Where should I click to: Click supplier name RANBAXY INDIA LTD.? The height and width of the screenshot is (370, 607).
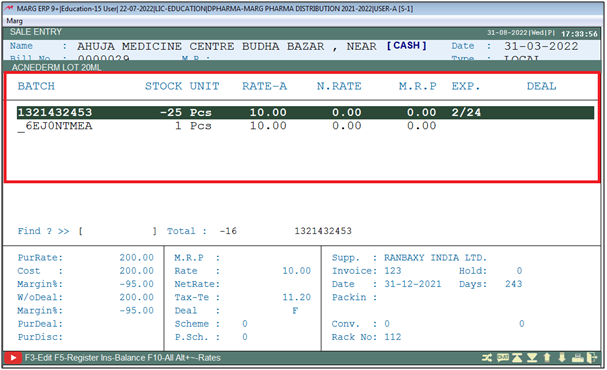(435, 258)
